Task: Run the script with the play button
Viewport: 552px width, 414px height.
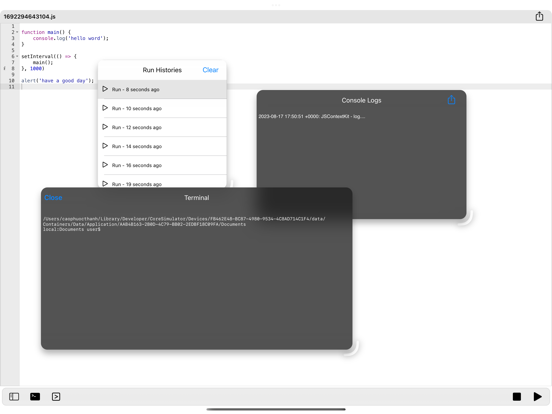Action: [537, 397]
